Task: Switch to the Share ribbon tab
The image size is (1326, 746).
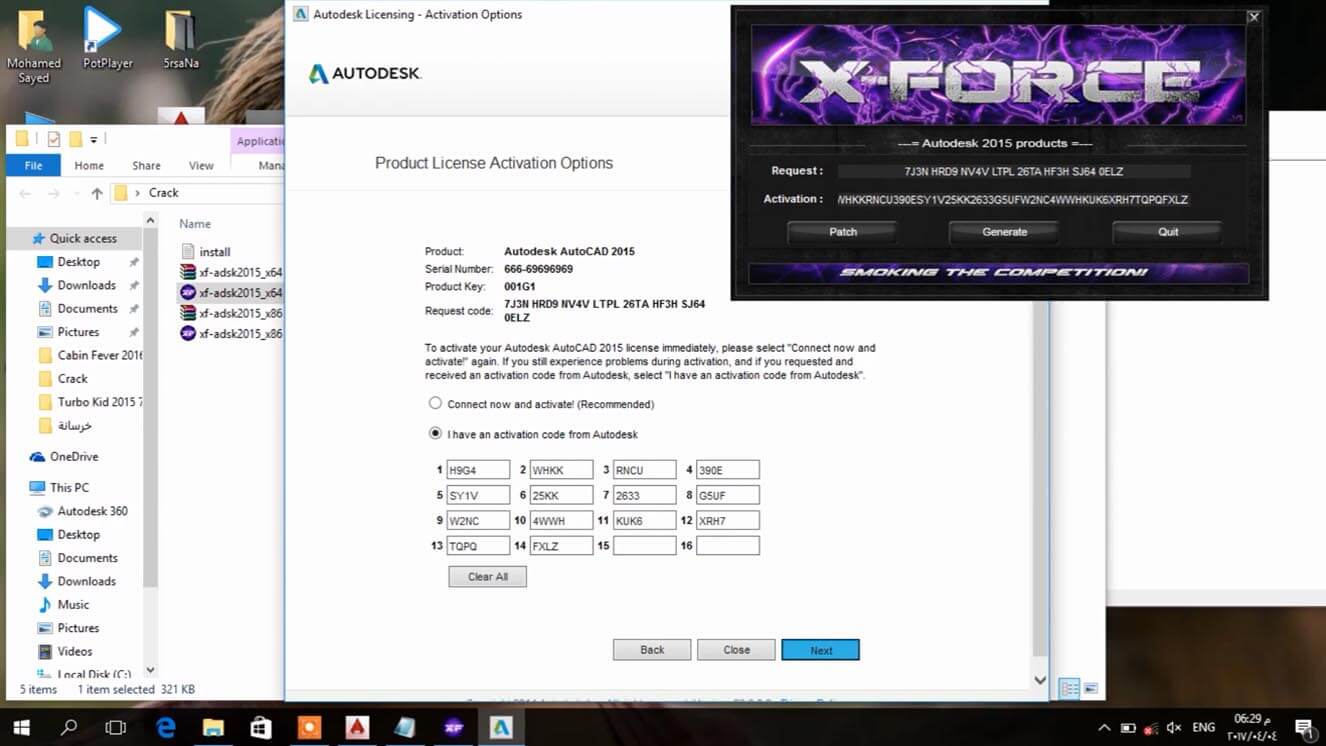Action: [146, 165]
